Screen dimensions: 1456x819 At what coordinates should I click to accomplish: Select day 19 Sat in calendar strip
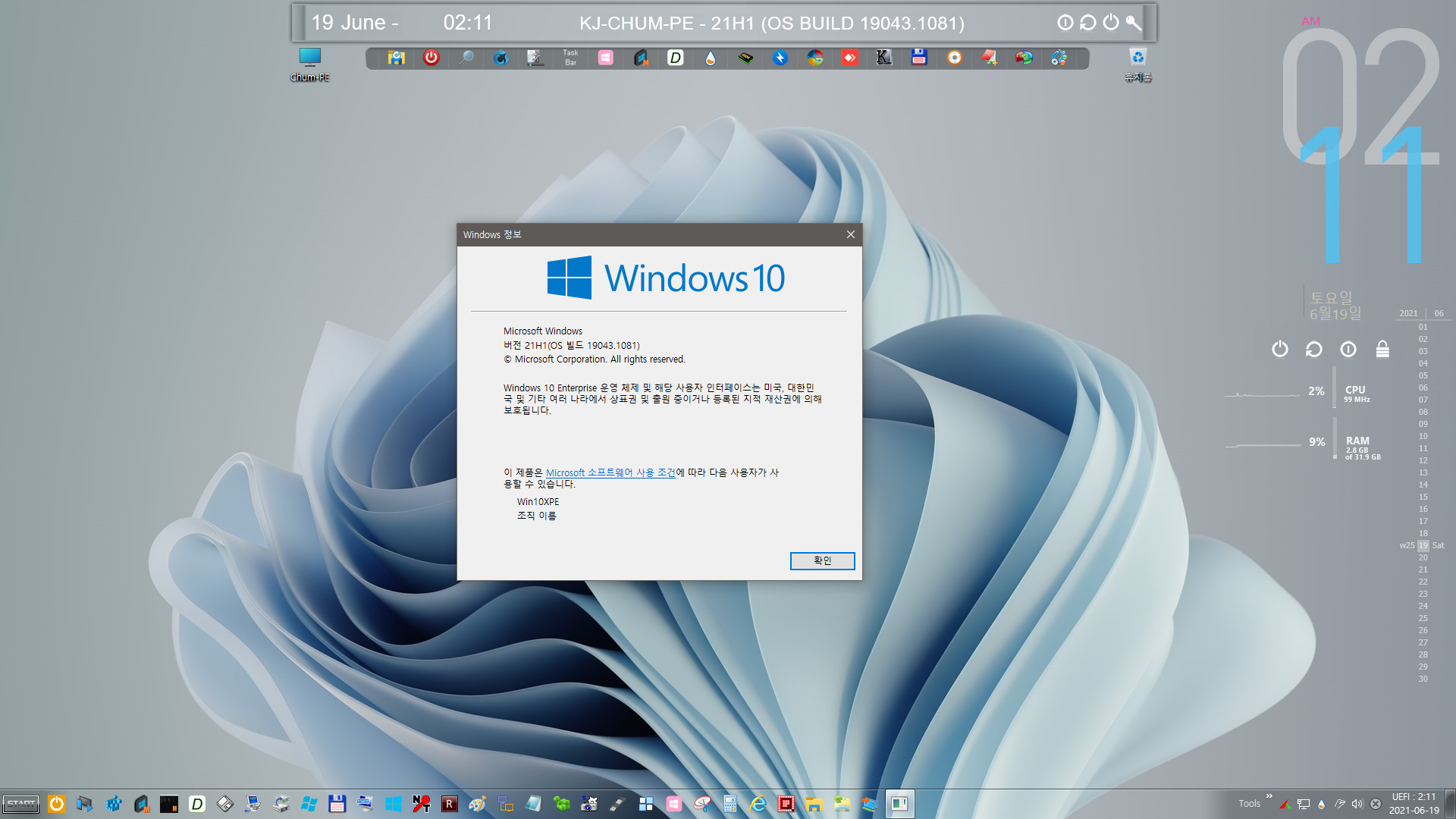[1423, 545]
